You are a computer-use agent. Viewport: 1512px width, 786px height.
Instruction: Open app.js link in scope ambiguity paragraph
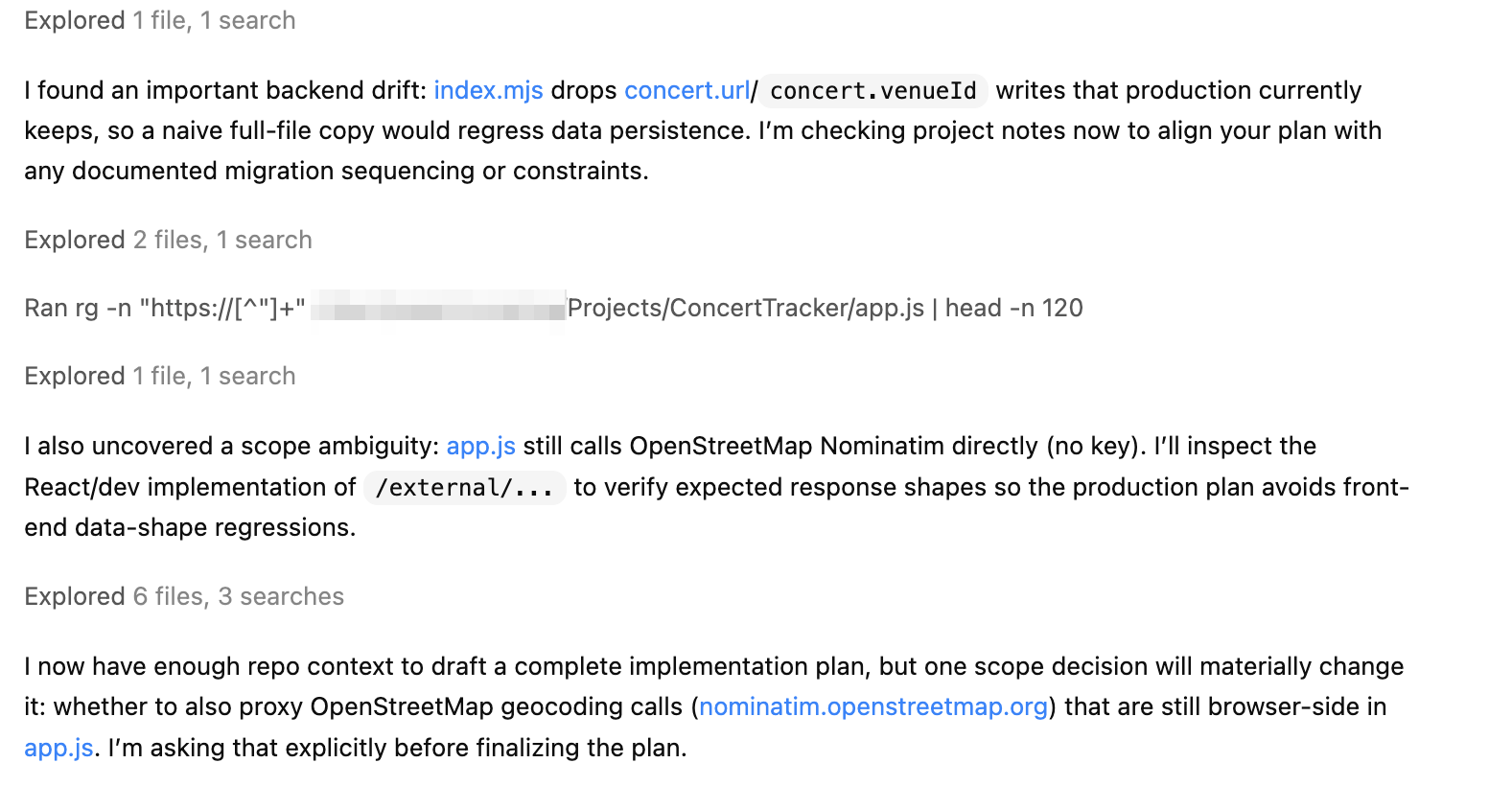coord(480,446)
